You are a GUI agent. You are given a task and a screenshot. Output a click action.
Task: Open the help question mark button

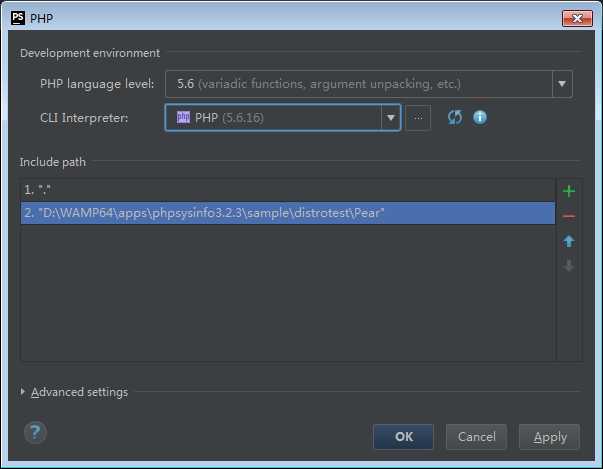35,432
